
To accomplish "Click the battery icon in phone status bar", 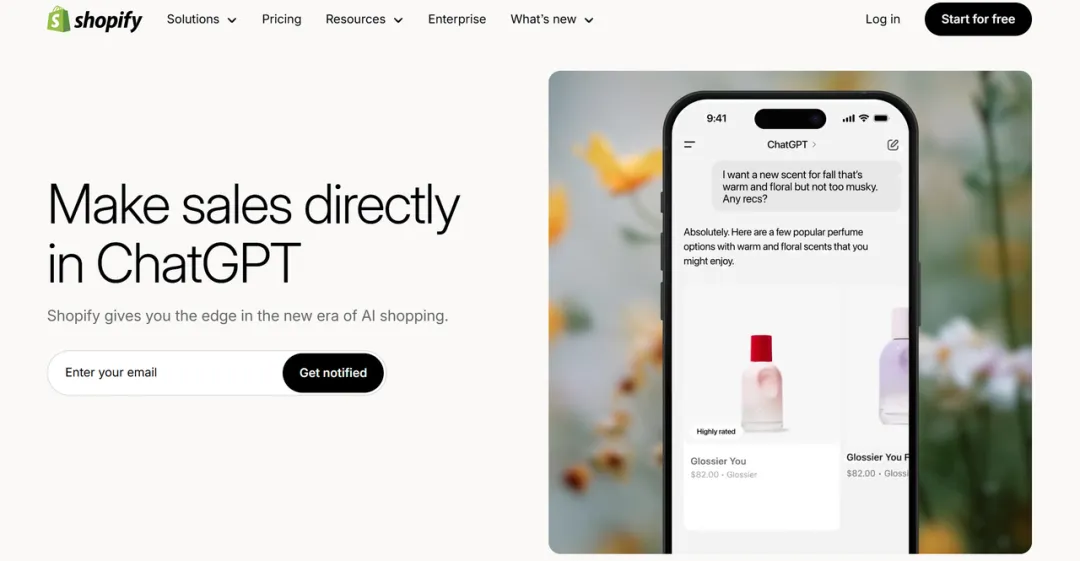I will pos(881,118).
